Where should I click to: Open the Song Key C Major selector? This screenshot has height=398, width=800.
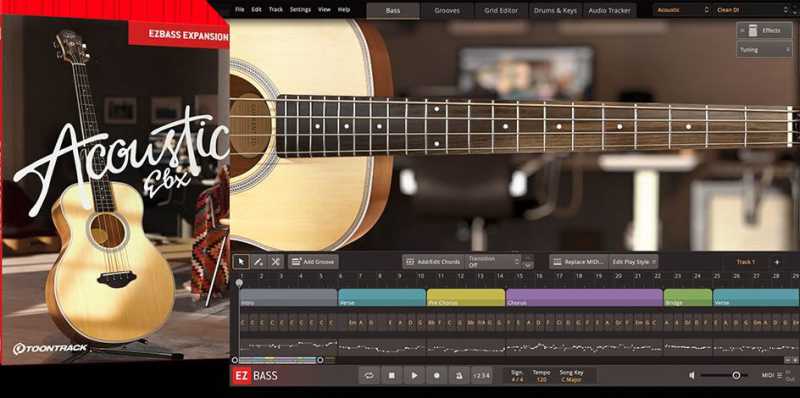pyautogui.click(x=571, y=380)
